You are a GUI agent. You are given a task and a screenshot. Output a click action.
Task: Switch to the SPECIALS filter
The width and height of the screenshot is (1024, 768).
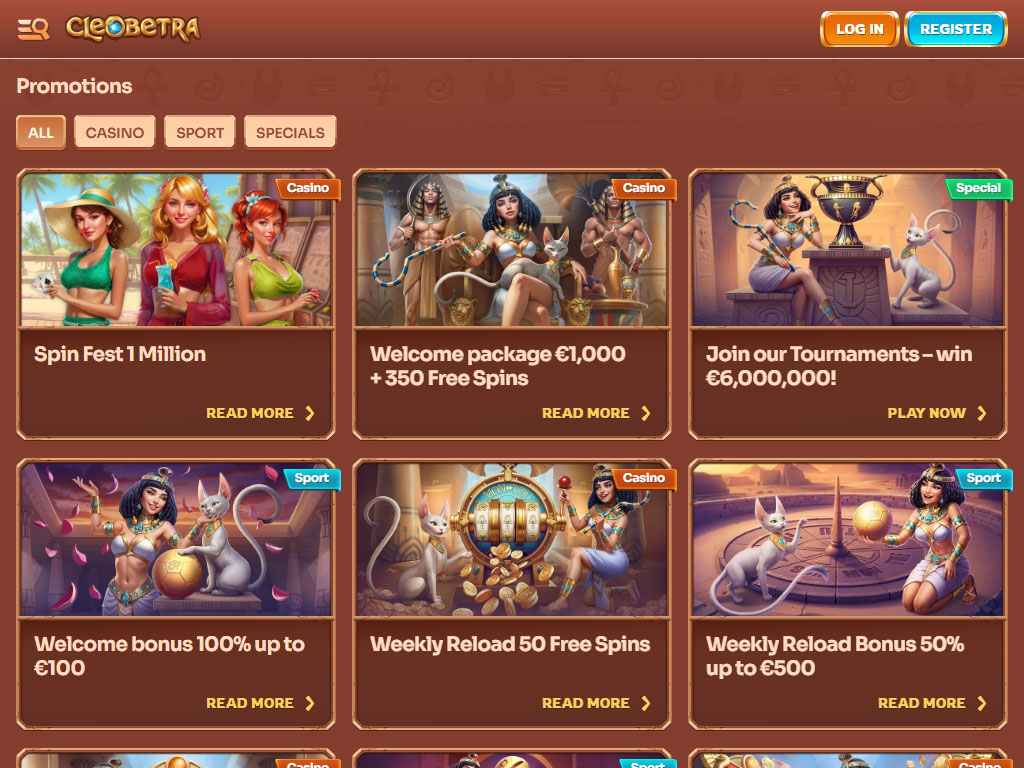(290, 133)
